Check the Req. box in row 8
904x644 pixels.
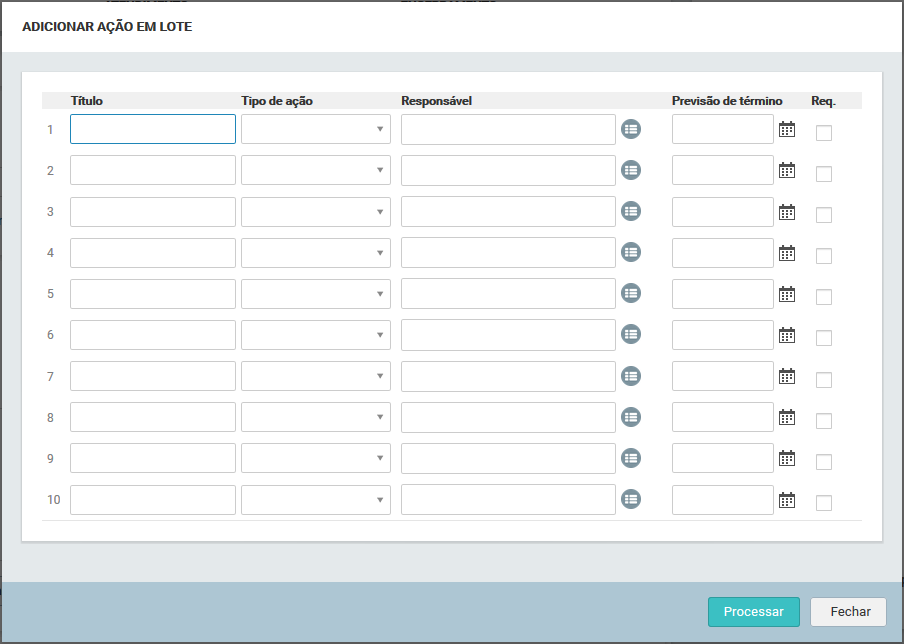[x=824, y=421]
